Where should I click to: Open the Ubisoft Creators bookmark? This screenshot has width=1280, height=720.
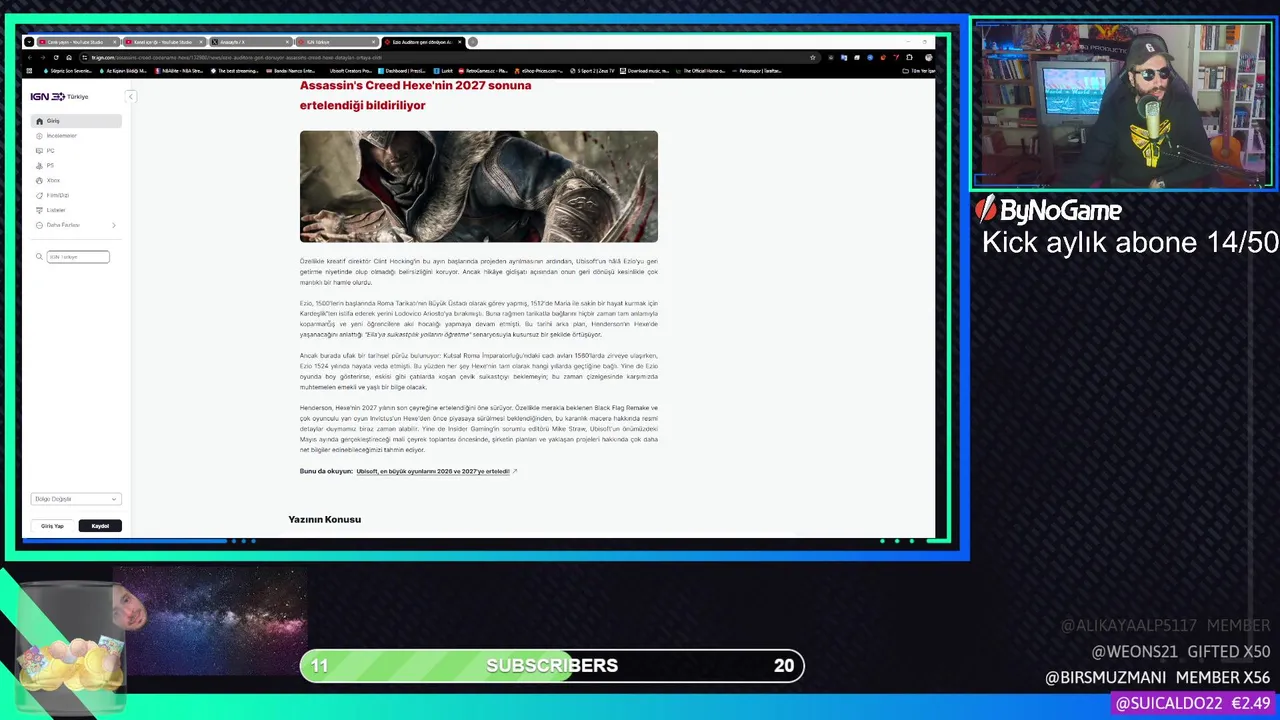(x=351, y=71)
